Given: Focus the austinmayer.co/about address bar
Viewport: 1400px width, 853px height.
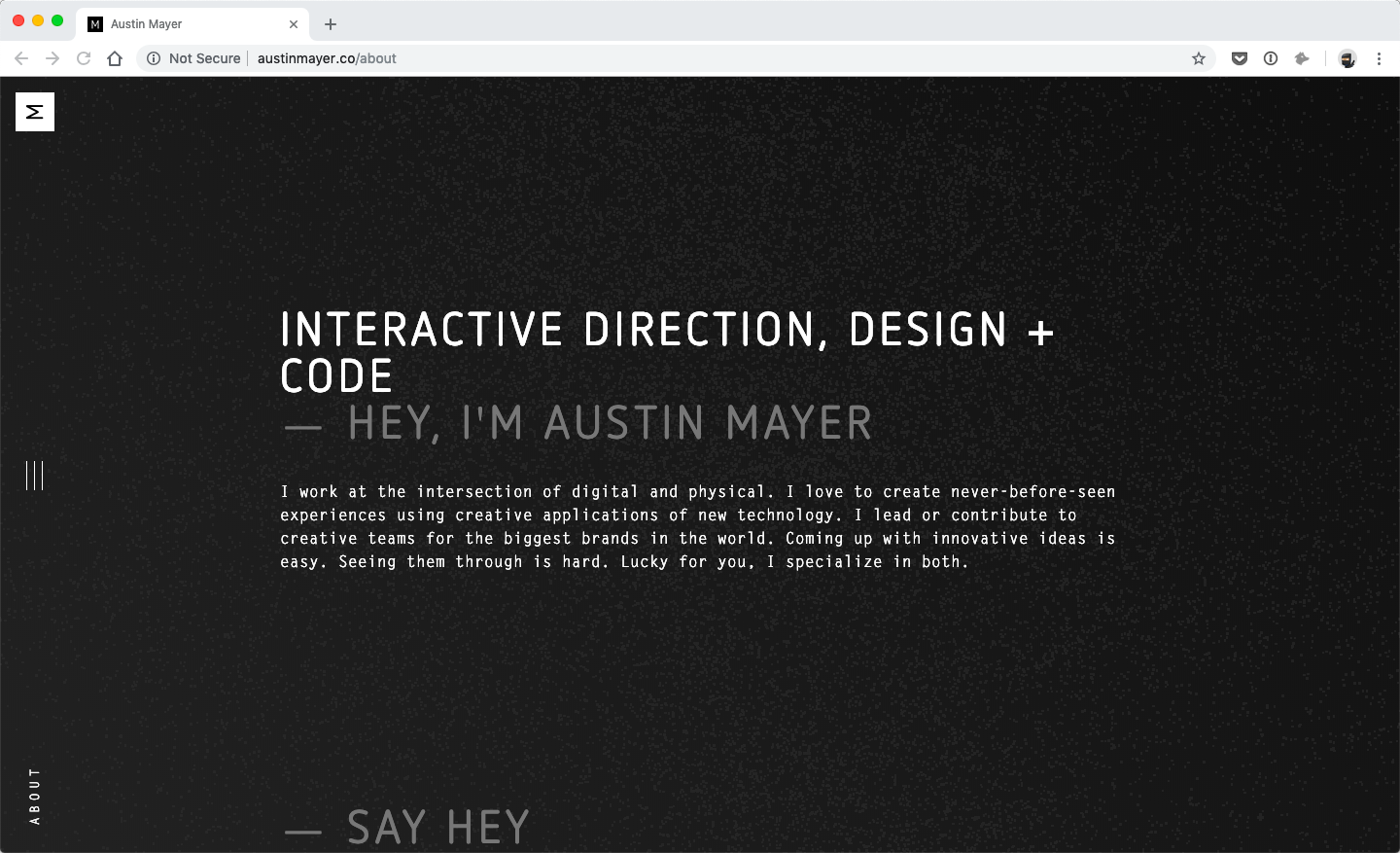Looking at the screenshot, I should (x=681, y=58).
